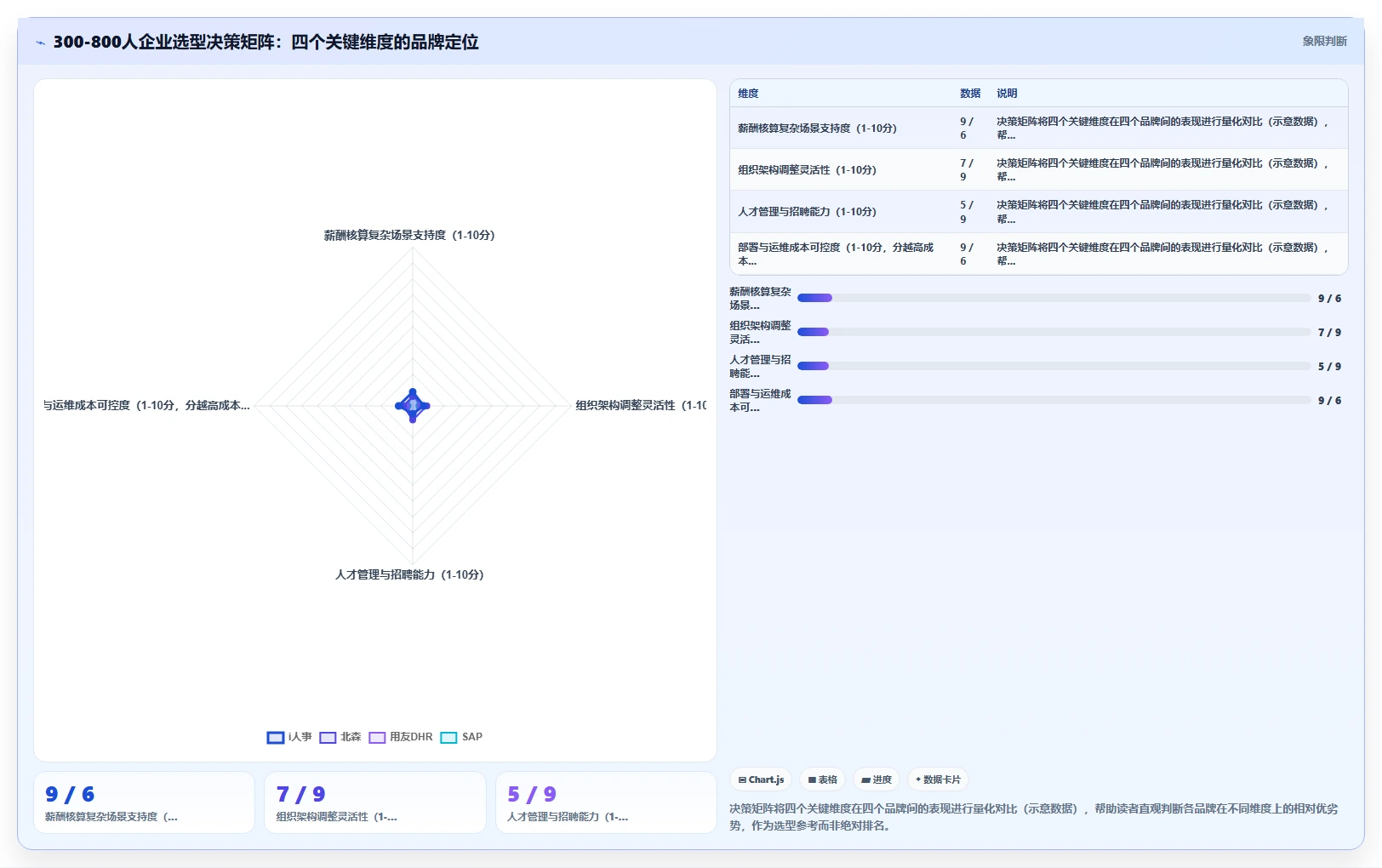Click radar axis label 人才管理与招聘能力

pos(409,574)
